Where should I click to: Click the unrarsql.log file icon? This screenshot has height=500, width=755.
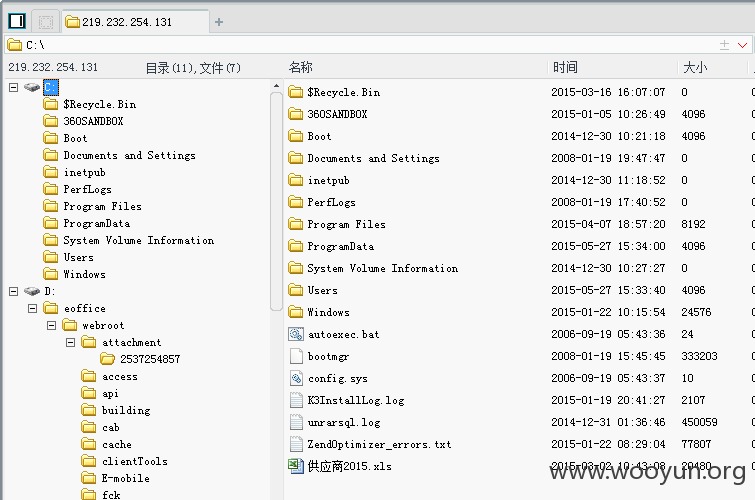point(296,422)
